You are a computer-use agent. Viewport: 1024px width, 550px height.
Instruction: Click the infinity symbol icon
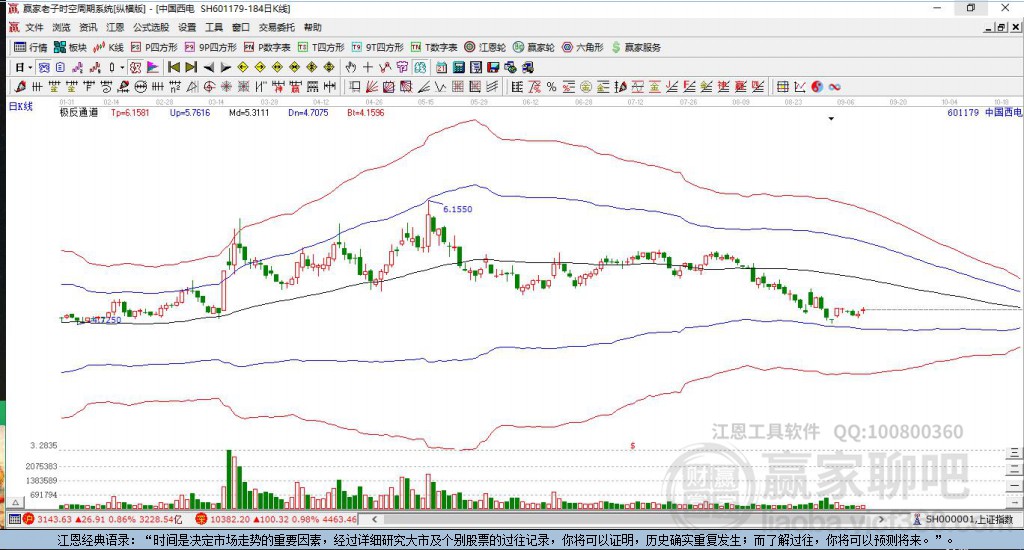pos(835,86)
